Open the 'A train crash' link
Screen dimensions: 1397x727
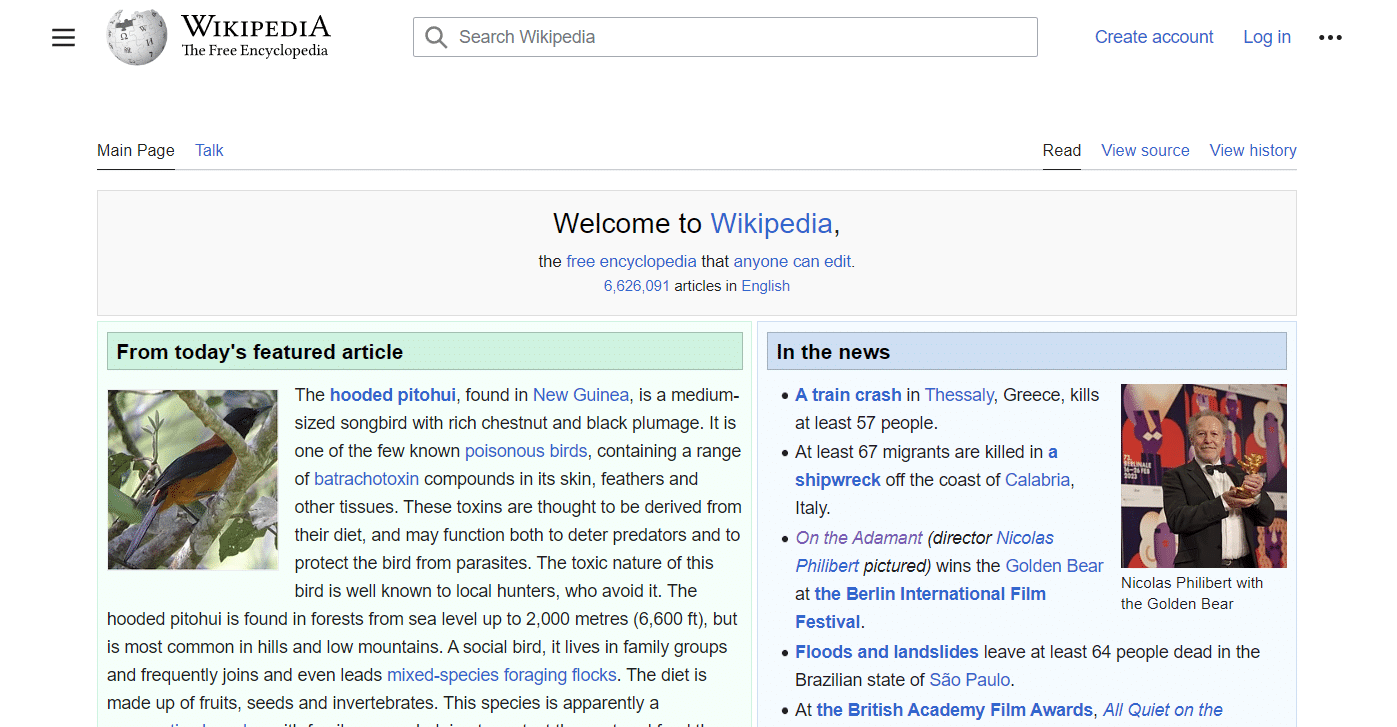(848, 395)
